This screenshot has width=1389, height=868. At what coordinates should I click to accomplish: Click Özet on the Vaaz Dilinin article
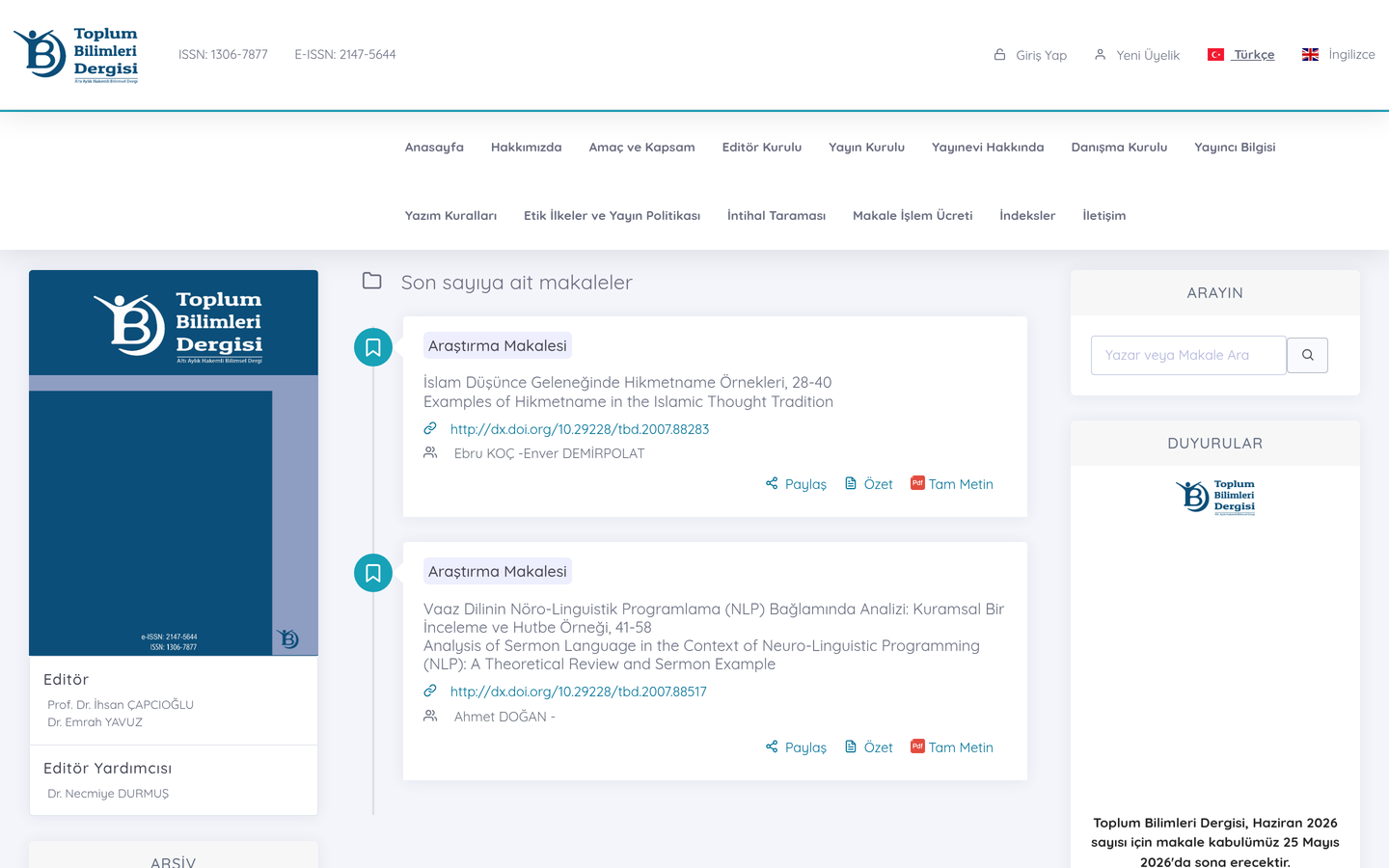(x=878, y=747)
